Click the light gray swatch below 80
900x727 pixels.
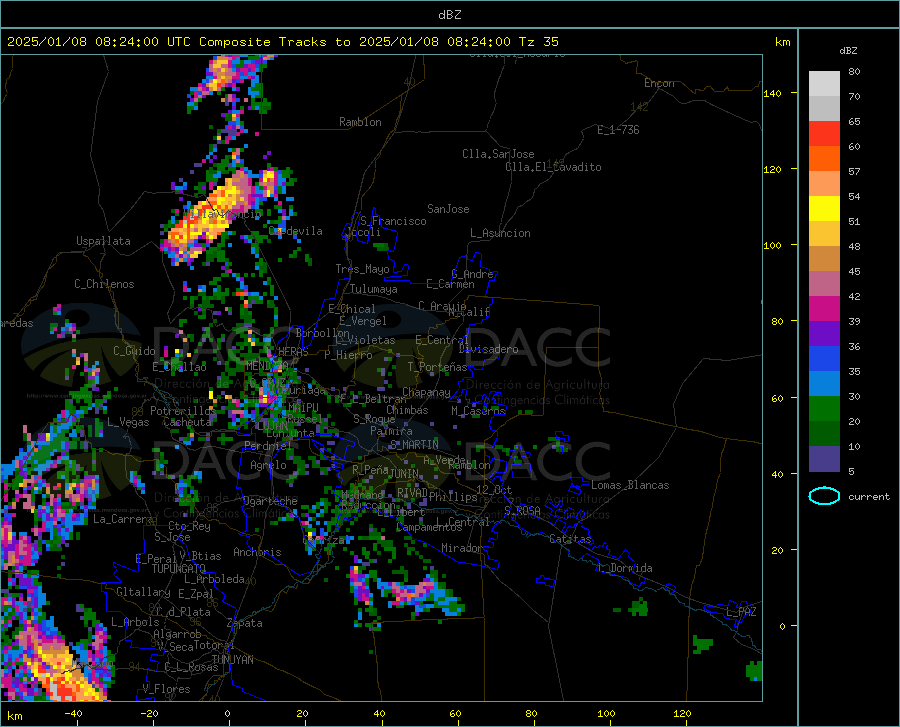pos(824,84)
